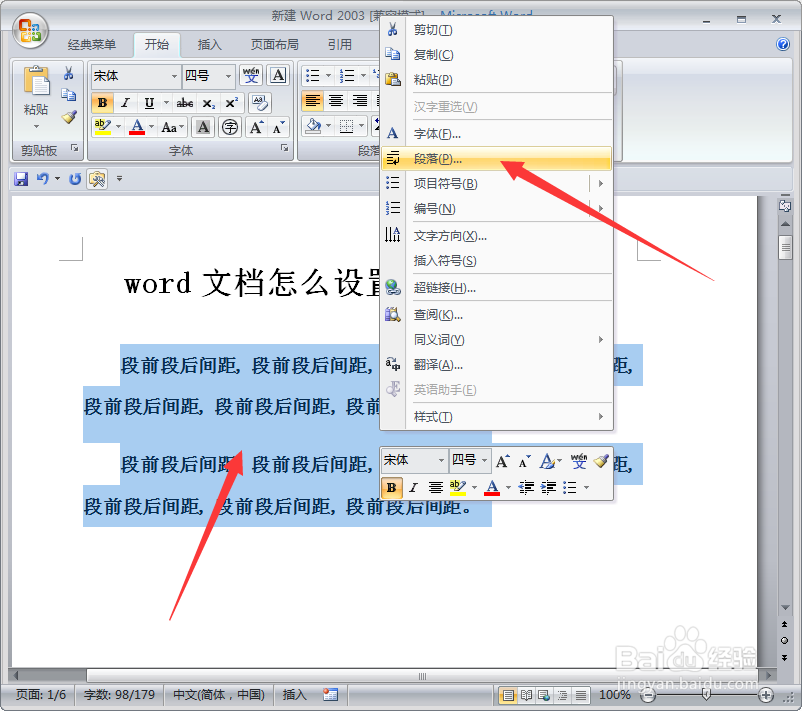
Task: Open customize quick access toolbar dropdown
Action: [119, 179]
